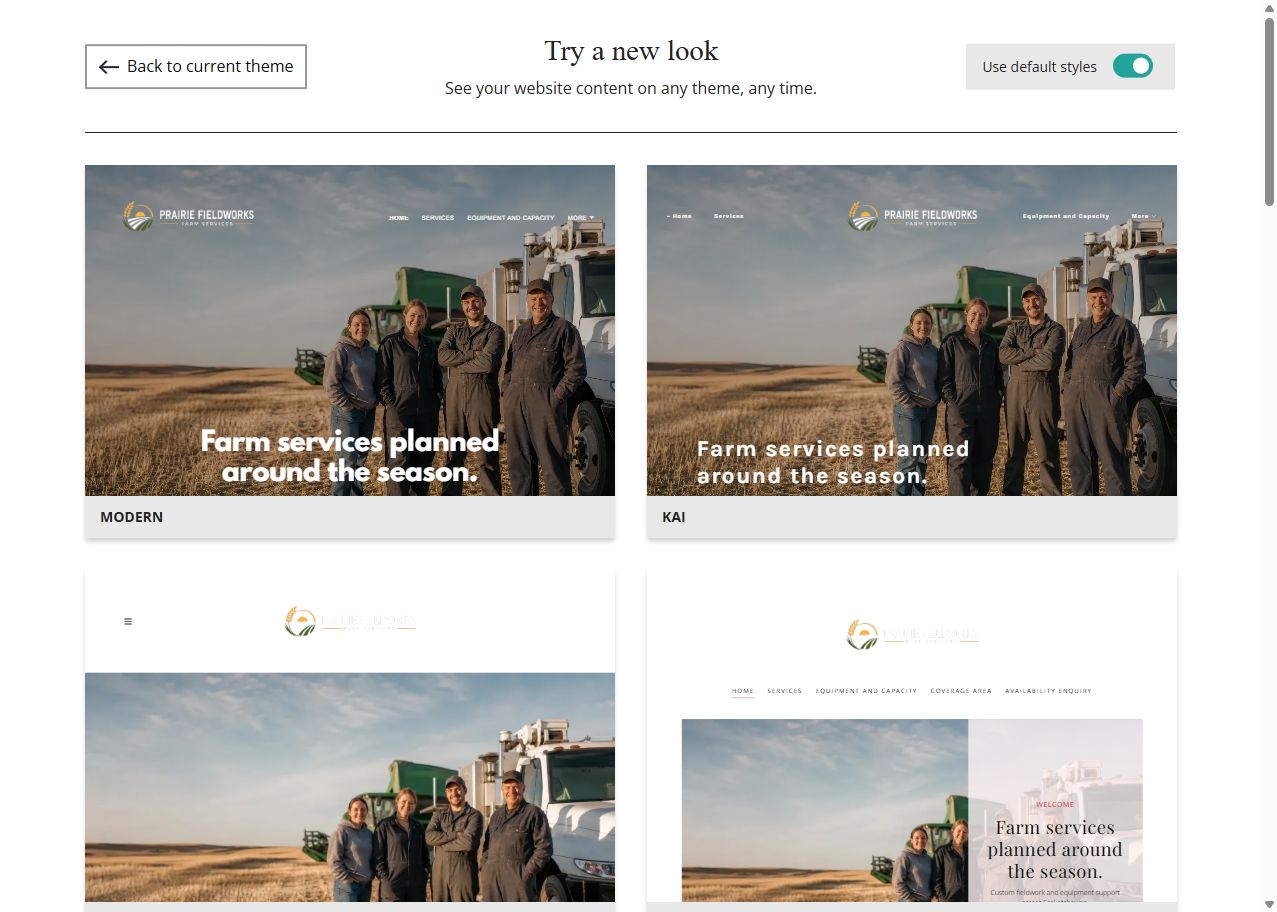
Task: Click the Use default styles label text
Action: (1039, 67)
